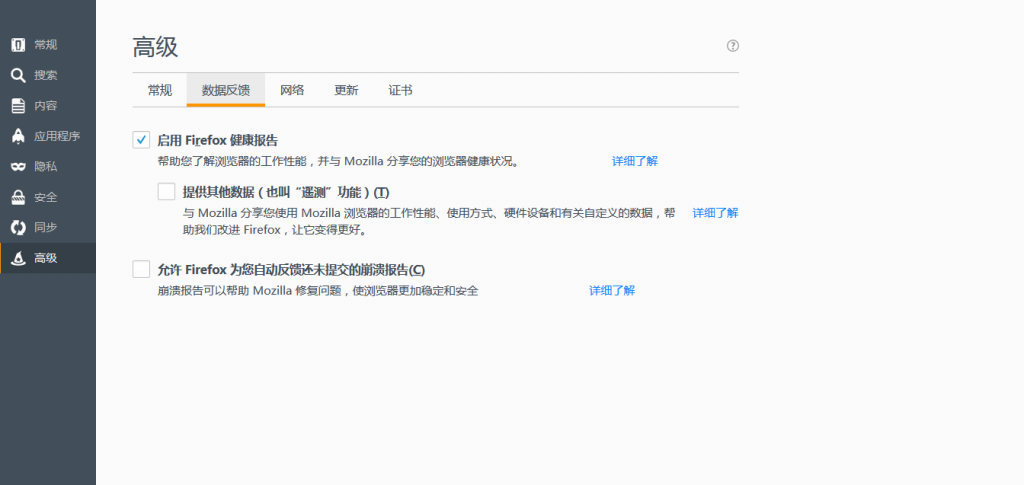Click description text 帮助您了解浏览器的工作性能

[338, 161]
